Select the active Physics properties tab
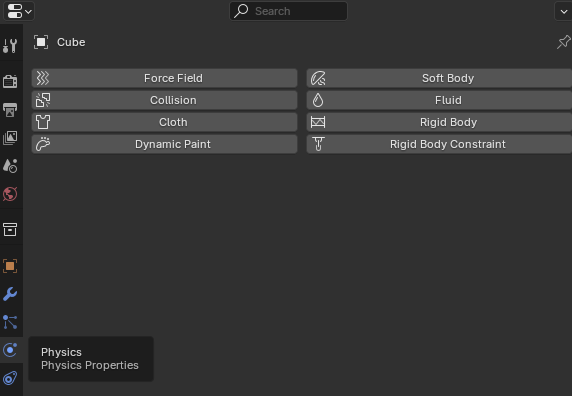Viewport: 572px width, 396px height. pyautogui.click(x=10, y=350)
